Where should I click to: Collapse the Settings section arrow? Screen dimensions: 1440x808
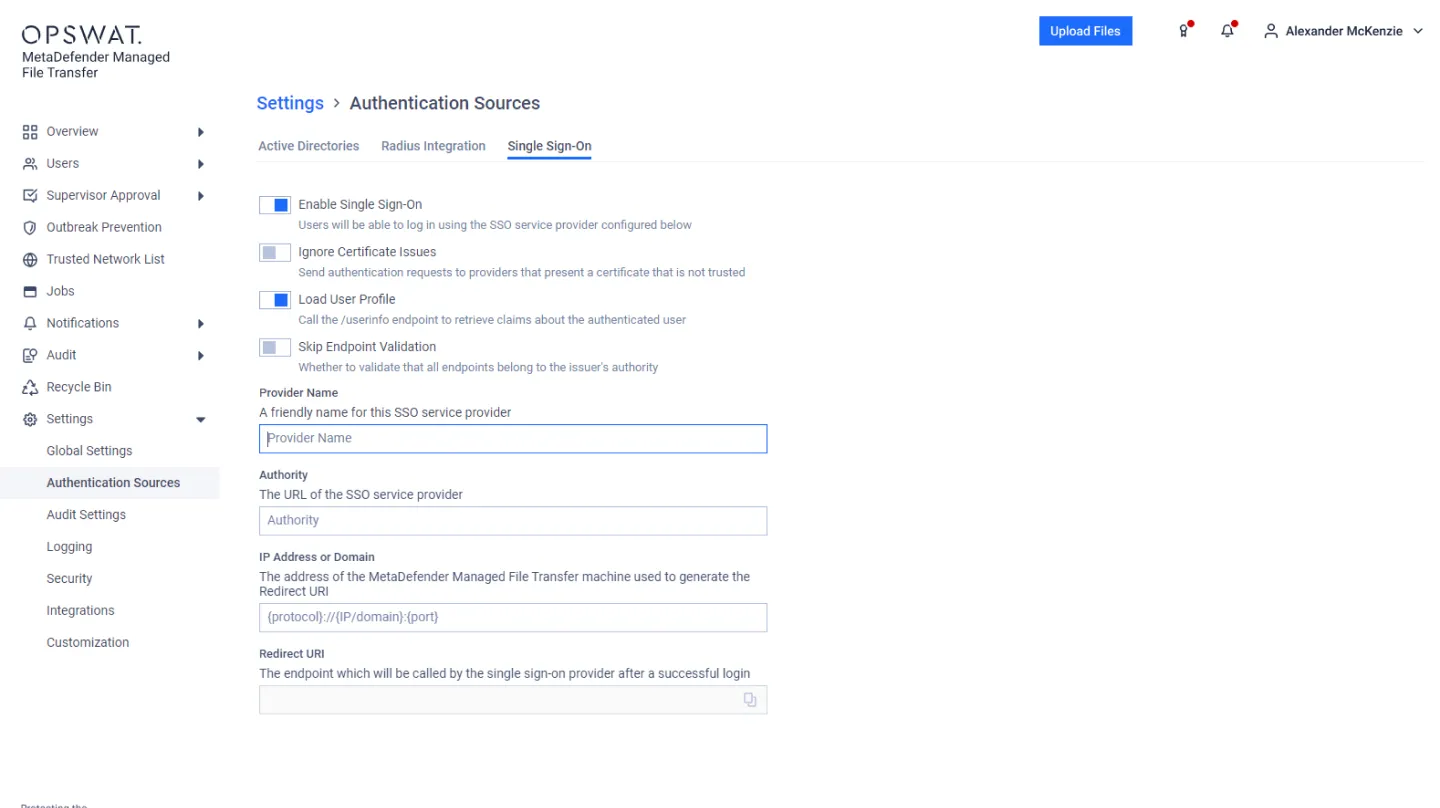201,420
